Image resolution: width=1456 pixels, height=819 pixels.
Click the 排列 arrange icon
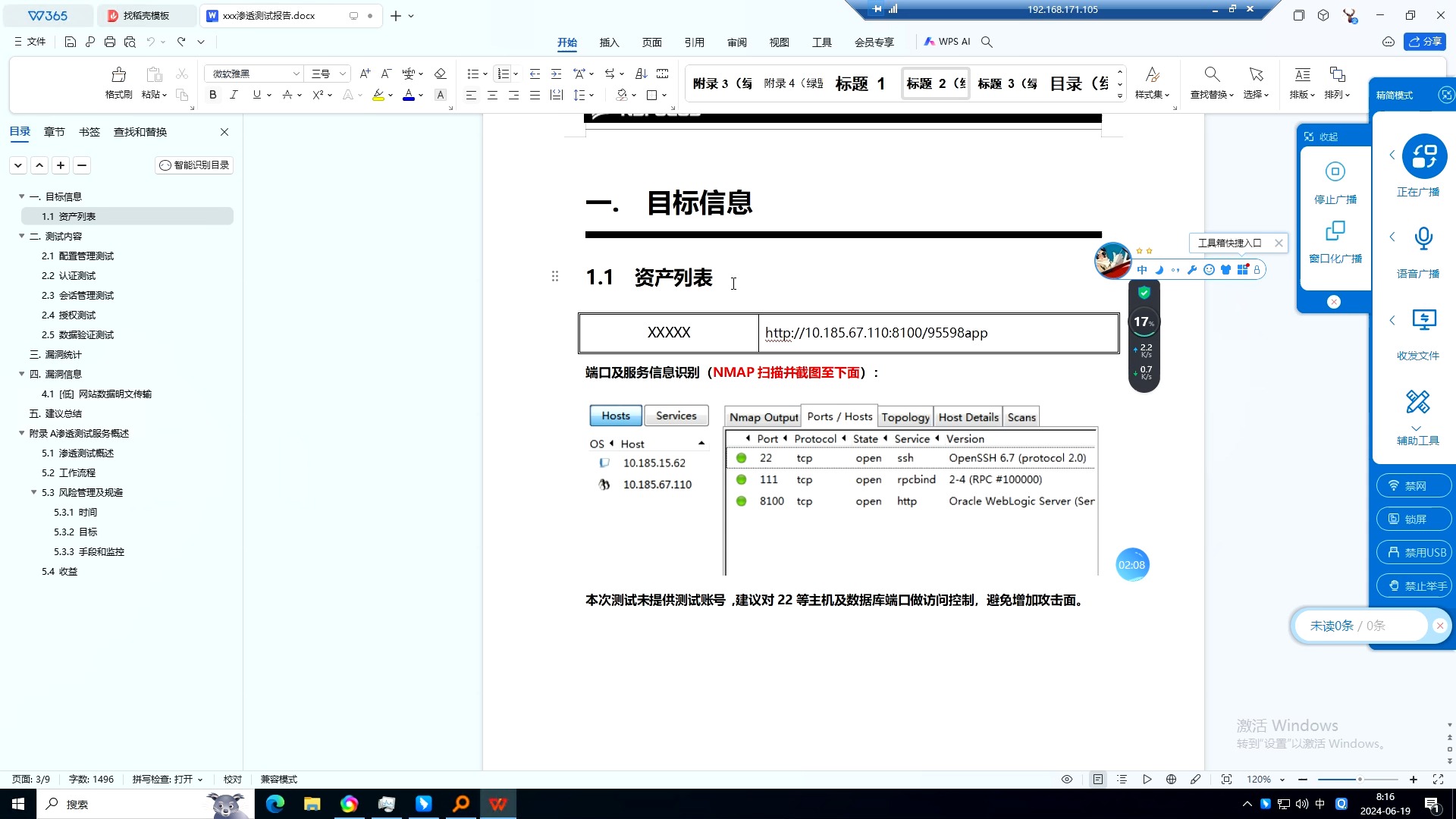1337,74
